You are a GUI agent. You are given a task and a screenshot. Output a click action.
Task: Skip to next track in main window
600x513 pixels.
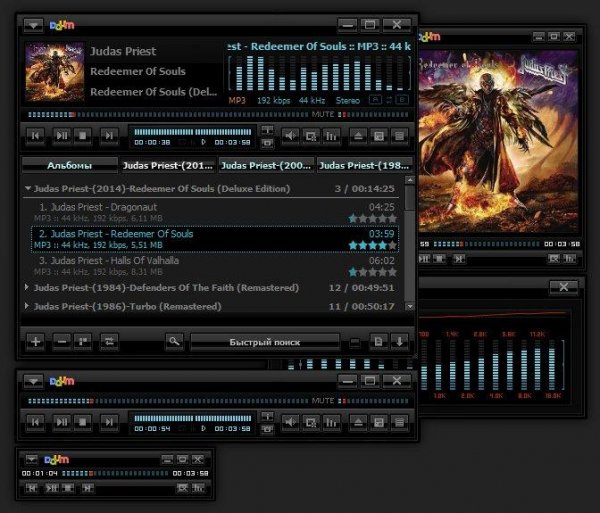click(109, 136)
